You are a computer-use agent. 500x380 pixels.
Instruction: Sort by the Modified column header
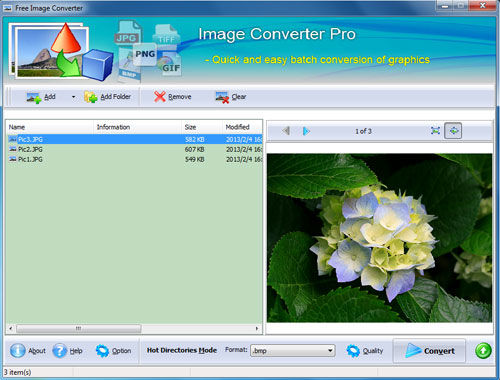pos(242,127)
